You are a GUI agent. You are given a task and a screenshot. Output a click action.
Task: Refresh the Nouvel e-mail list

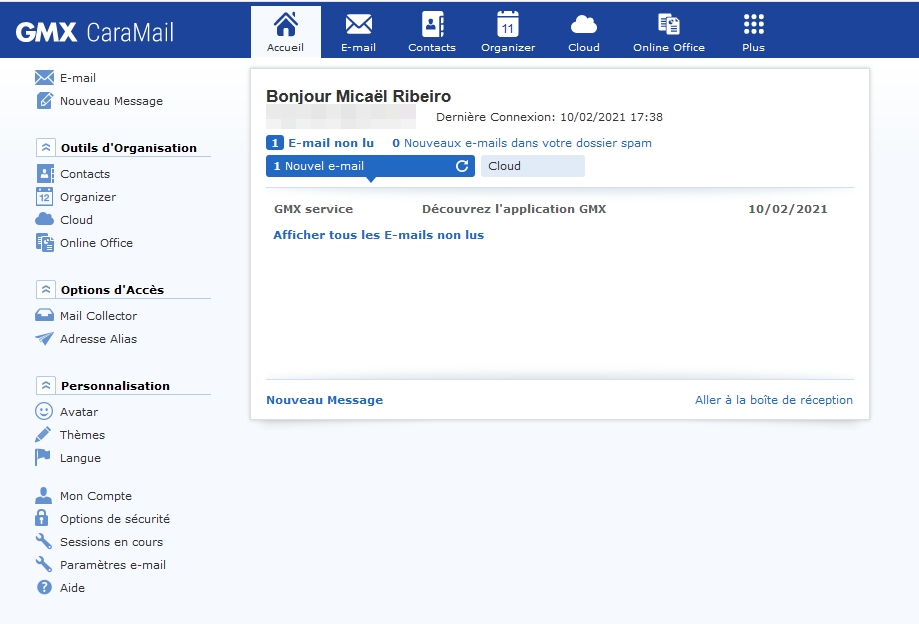(x=462, y=166)
